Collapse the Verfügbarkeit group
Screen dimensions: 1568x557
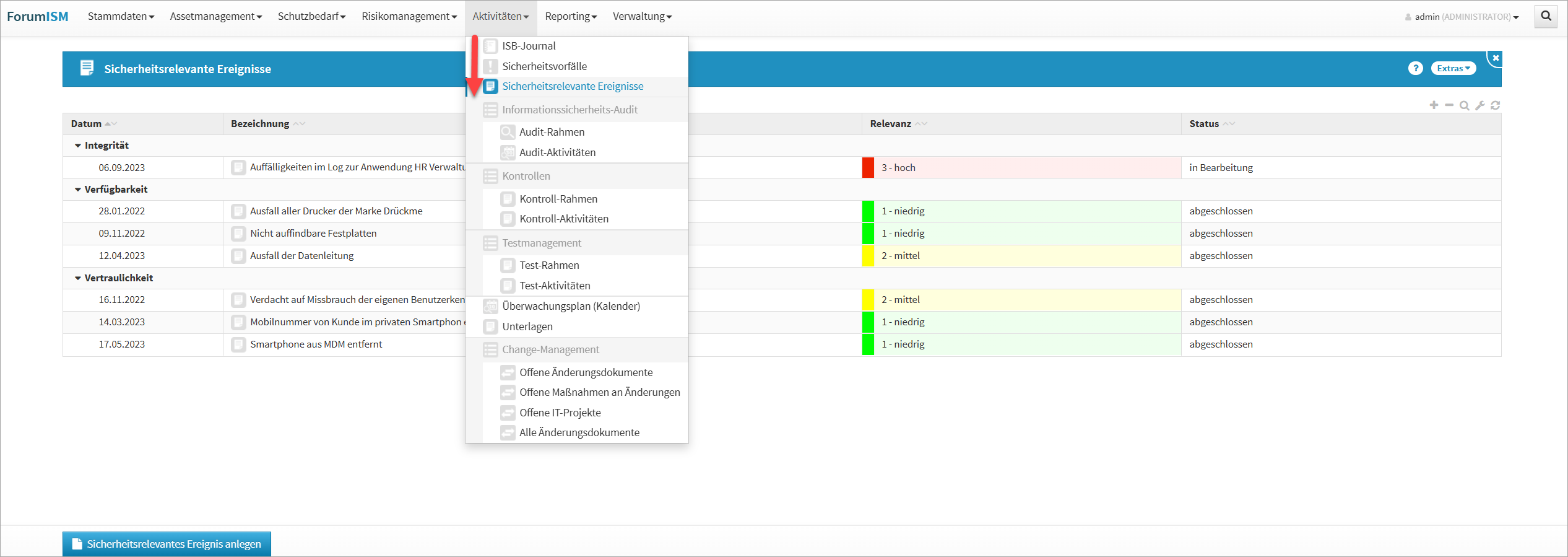[x=78, y=190]
